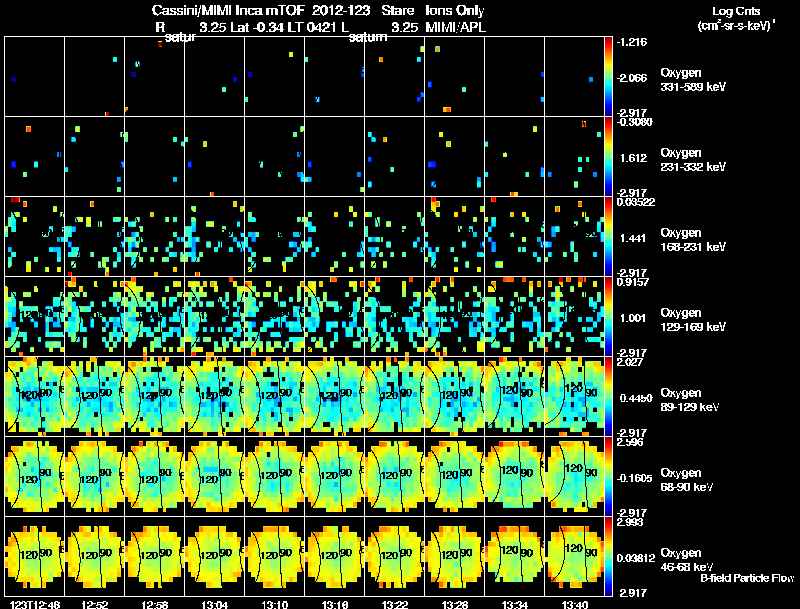Viewport: 800px width, 609px height.
Task: Click the Oxygen 168-231 keV row label
Action: 692,240
